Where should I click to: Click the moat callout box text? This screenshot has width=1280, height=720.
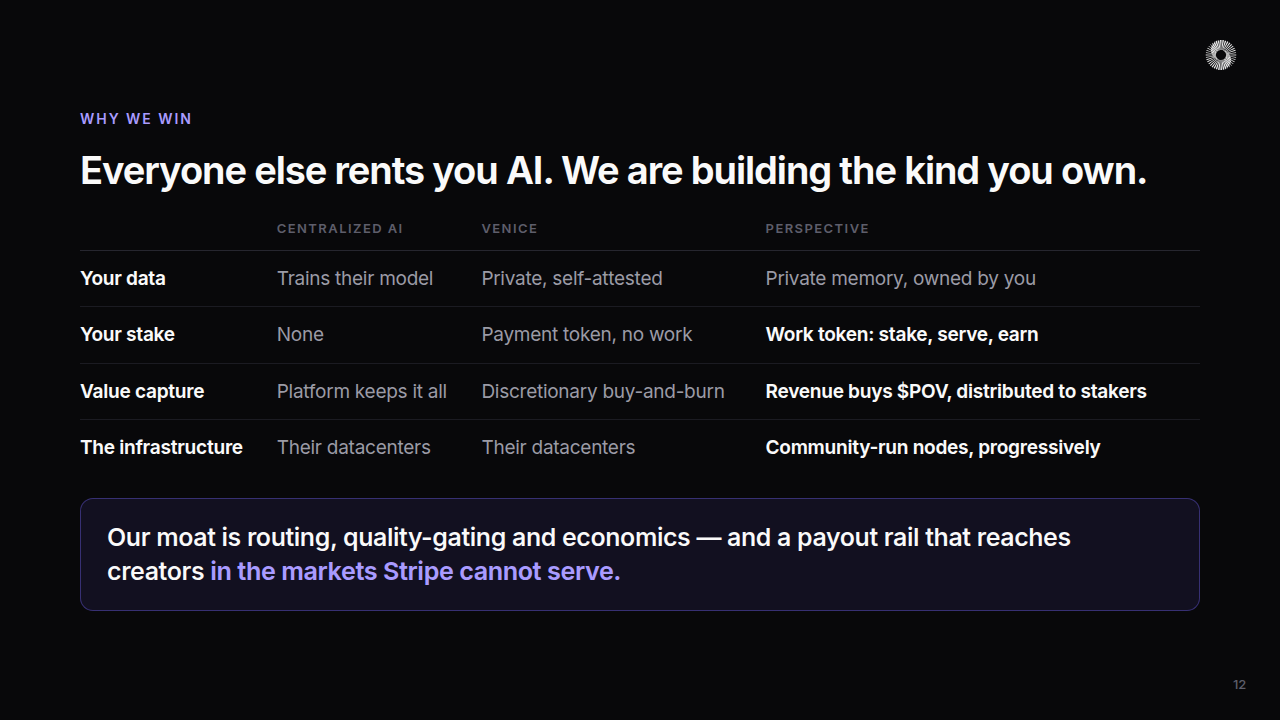(x=589, y=554)
